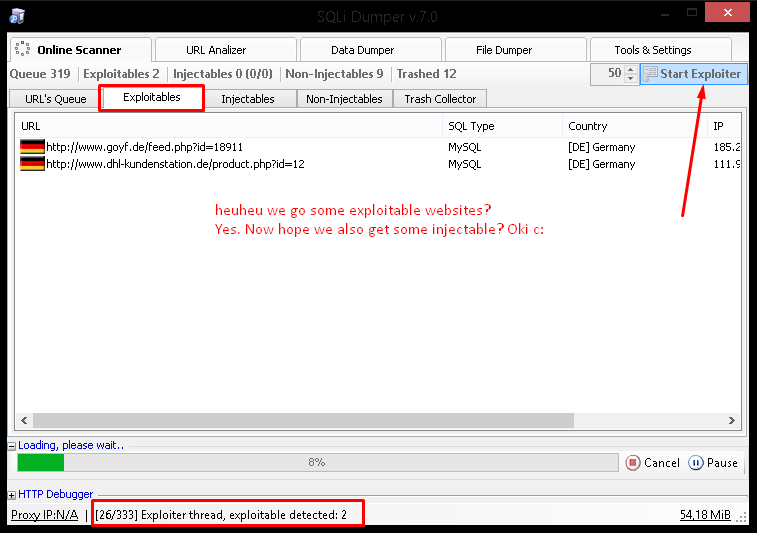Click the blue Pause icon
757x533 pixels.
pos(696,463)
